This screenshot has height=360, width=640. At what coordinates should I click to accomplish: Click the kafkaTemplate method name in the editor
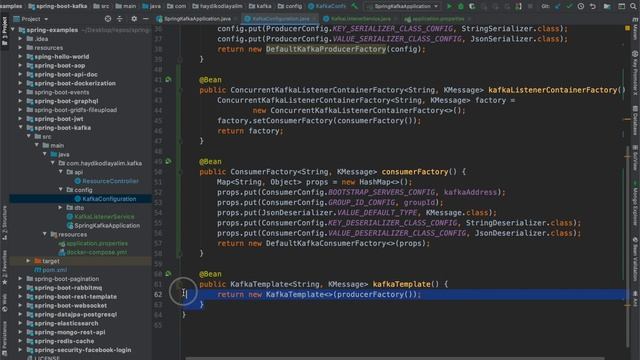[x=402, y=284]
